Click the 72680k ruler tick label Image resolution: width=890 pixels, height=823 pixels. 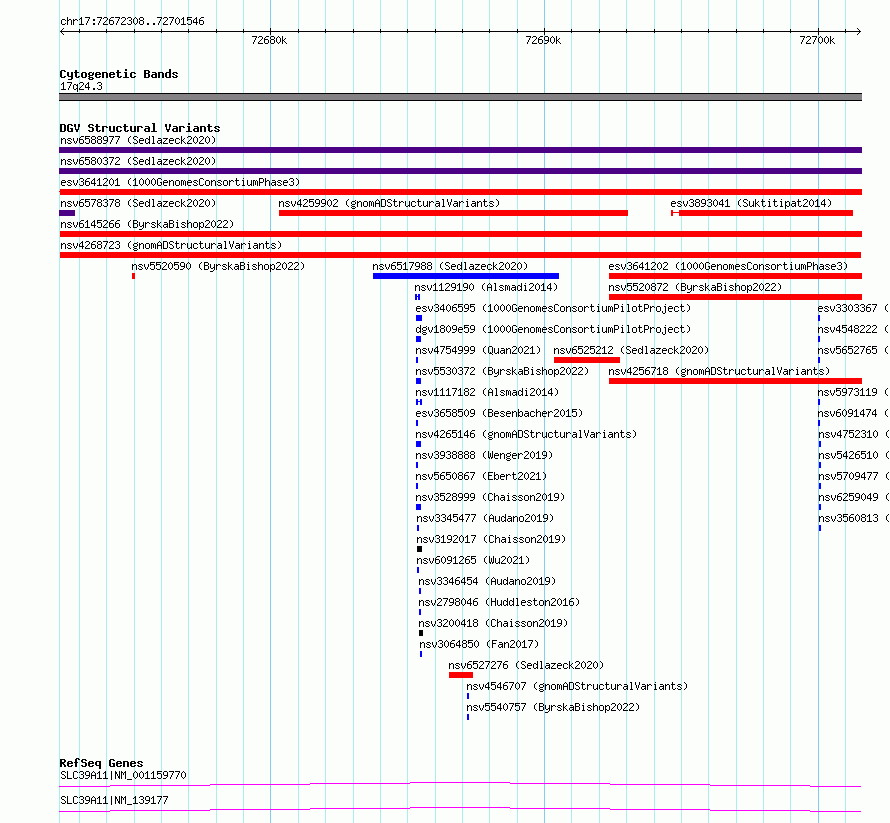(x=269, y=40)
